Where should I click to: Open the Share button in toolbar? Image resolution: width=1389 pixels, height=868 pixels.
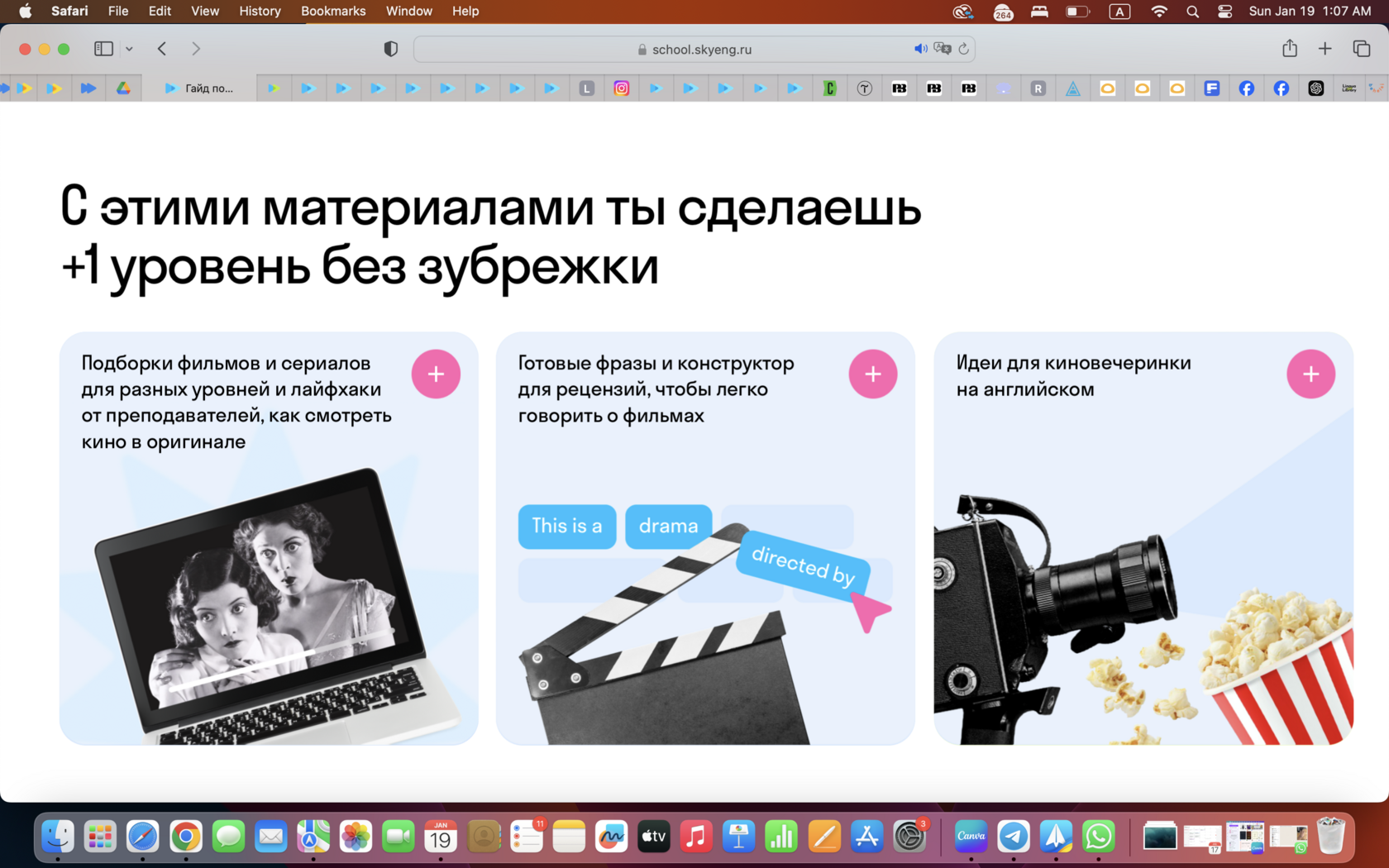1290,49
